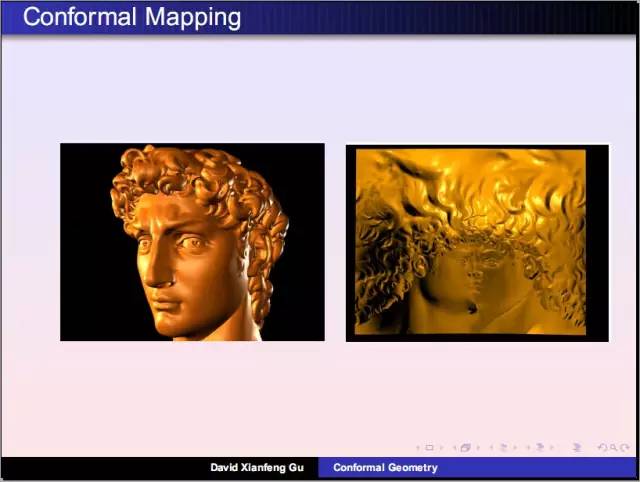This screenshot has width=640, height=482.
Task: Click the slide box navigation icon
Action: [x=429, y=448]
